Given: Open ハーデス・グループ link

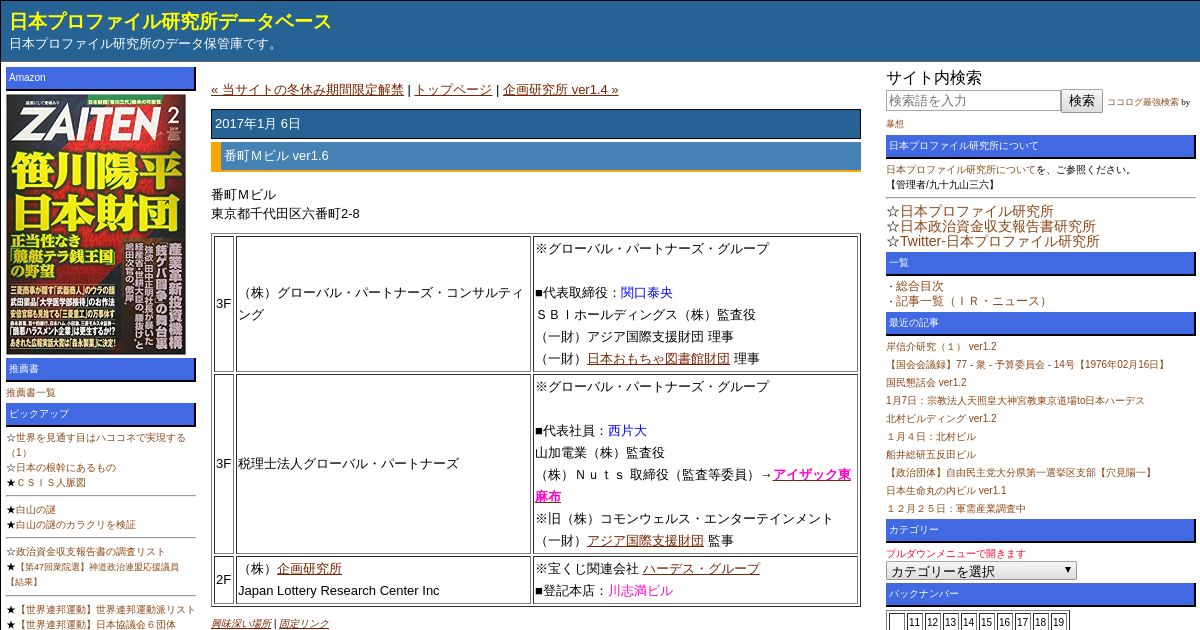Looking at the screenshot, I should pyautogui.click(x=701, y=568).
